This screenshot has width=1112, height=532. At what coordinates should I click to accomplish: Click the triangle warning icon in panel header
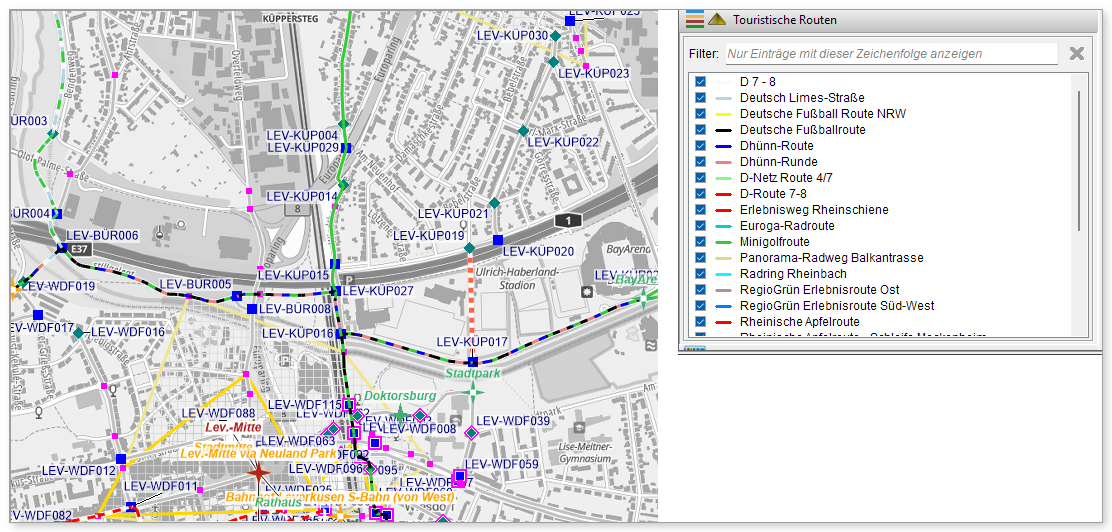[717, 19]
